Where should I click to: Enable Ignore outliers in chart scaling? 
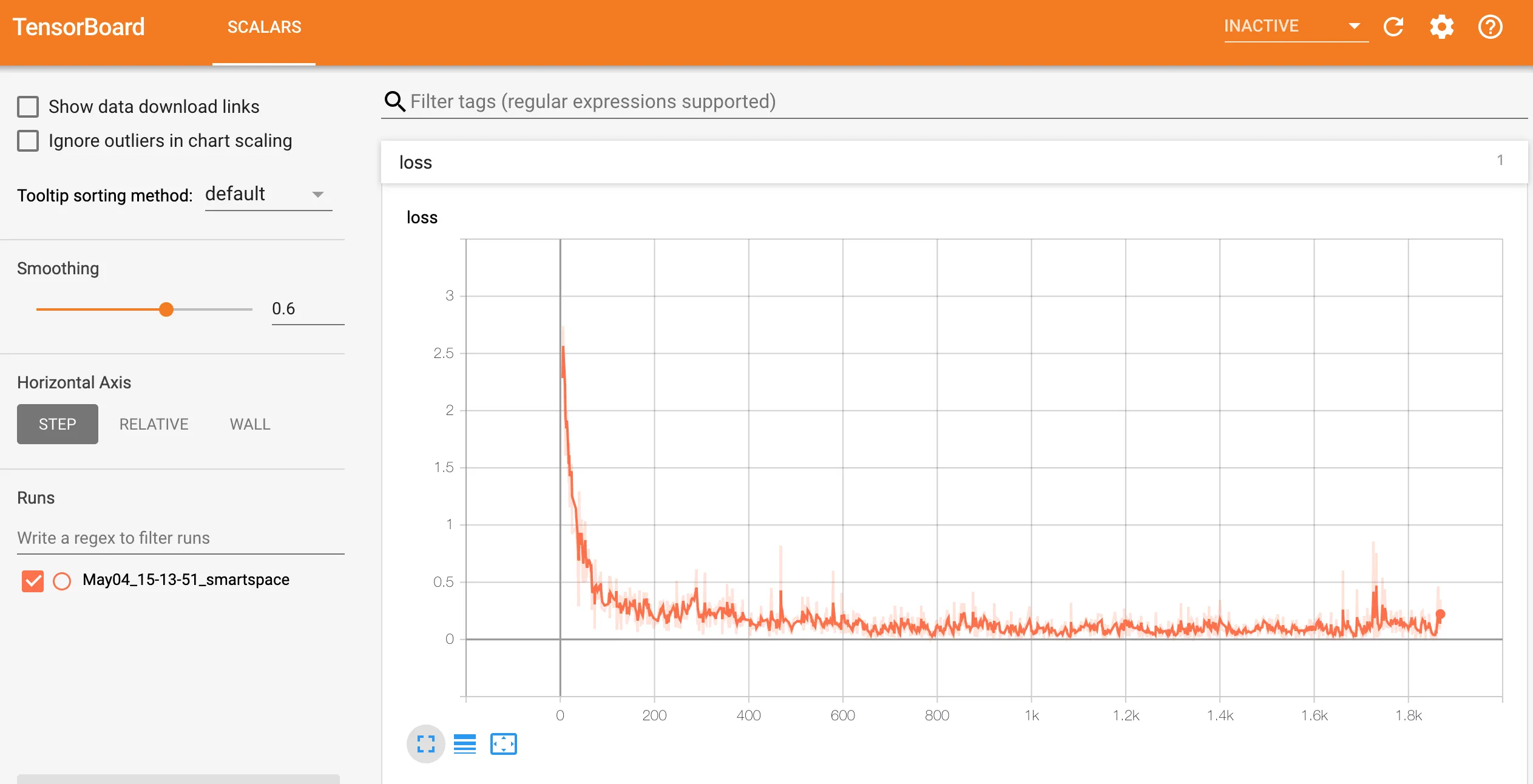28,141
